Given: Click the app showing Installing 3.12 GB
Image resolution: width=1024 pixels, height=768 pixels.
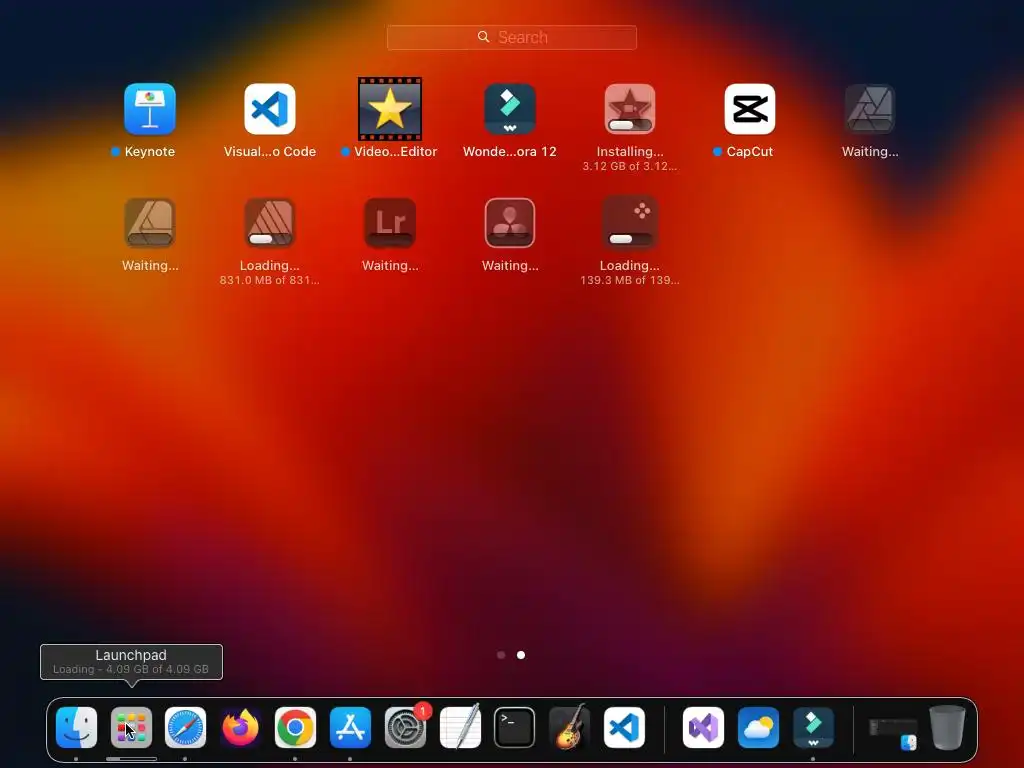Looking at the screenshot, I should (x=630, y=108).
